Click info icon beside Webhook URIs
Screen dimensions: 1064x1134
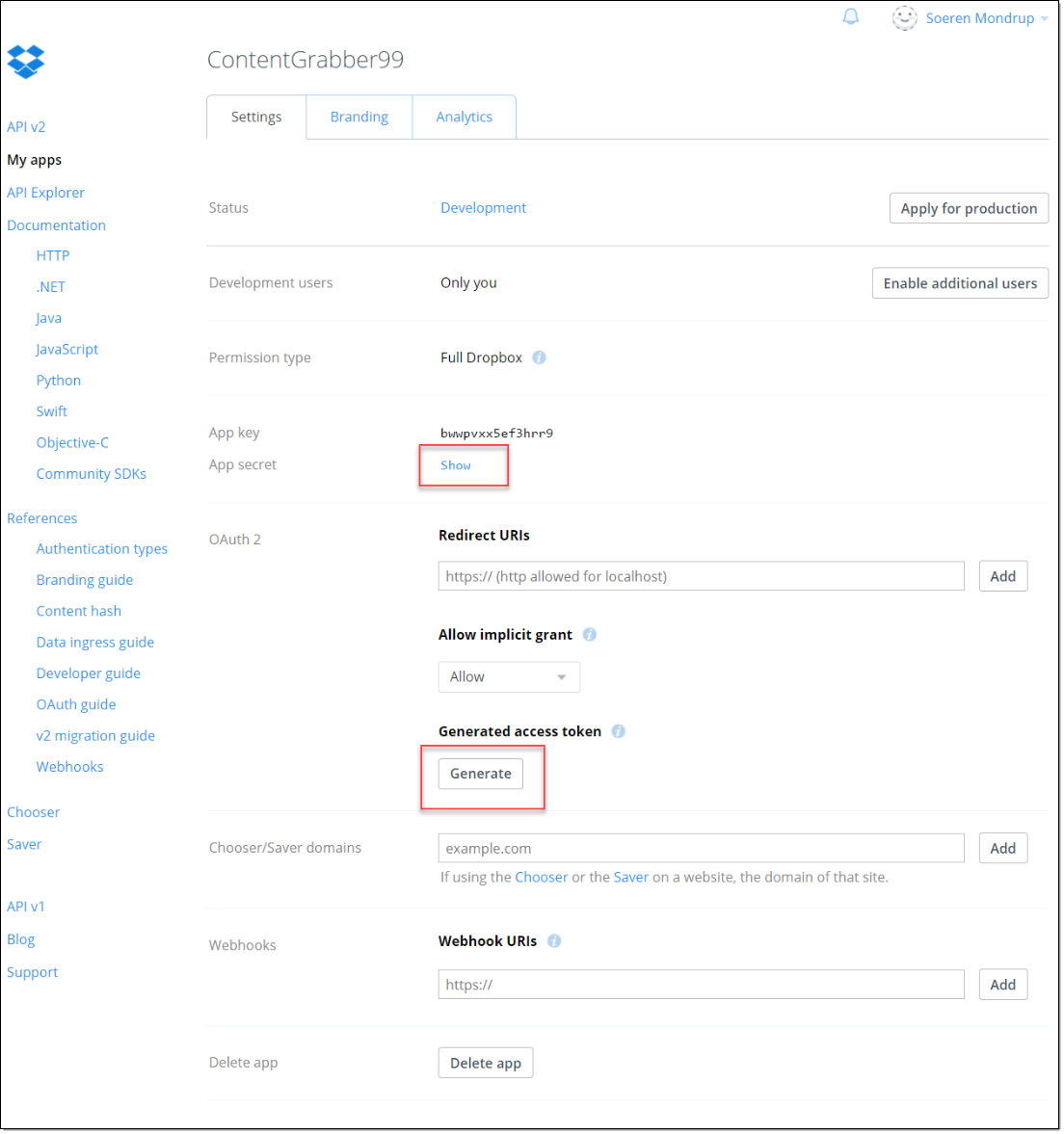(x=554, y=941)
